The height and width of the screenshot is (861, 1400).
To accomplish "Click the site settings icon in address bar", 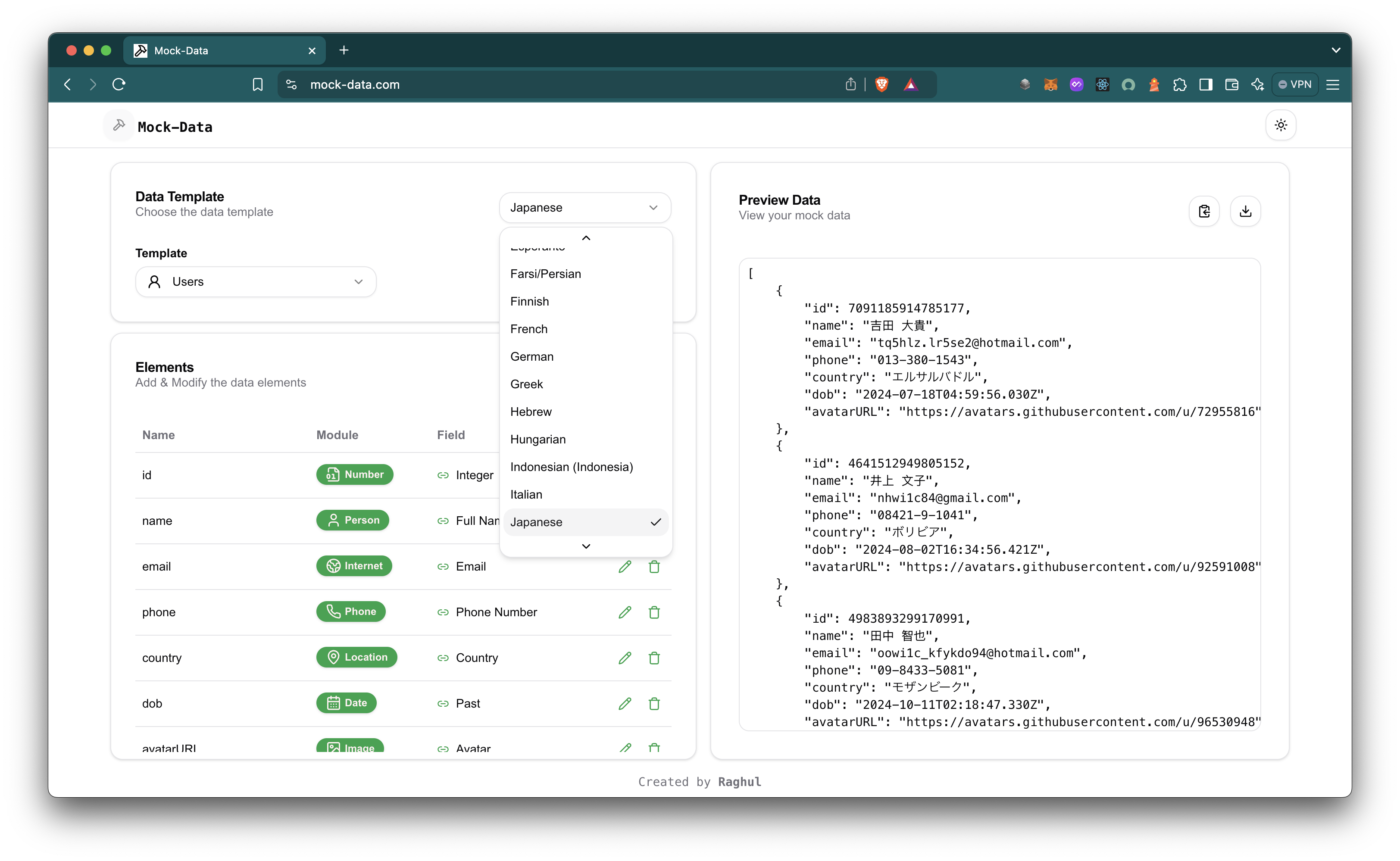I will (x=291, y=84).
